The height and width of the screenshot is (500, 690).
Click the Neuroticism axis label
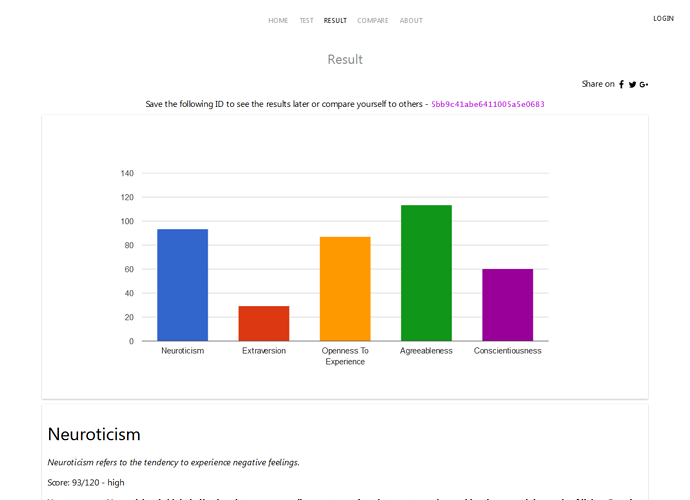[x=183, y=351]
